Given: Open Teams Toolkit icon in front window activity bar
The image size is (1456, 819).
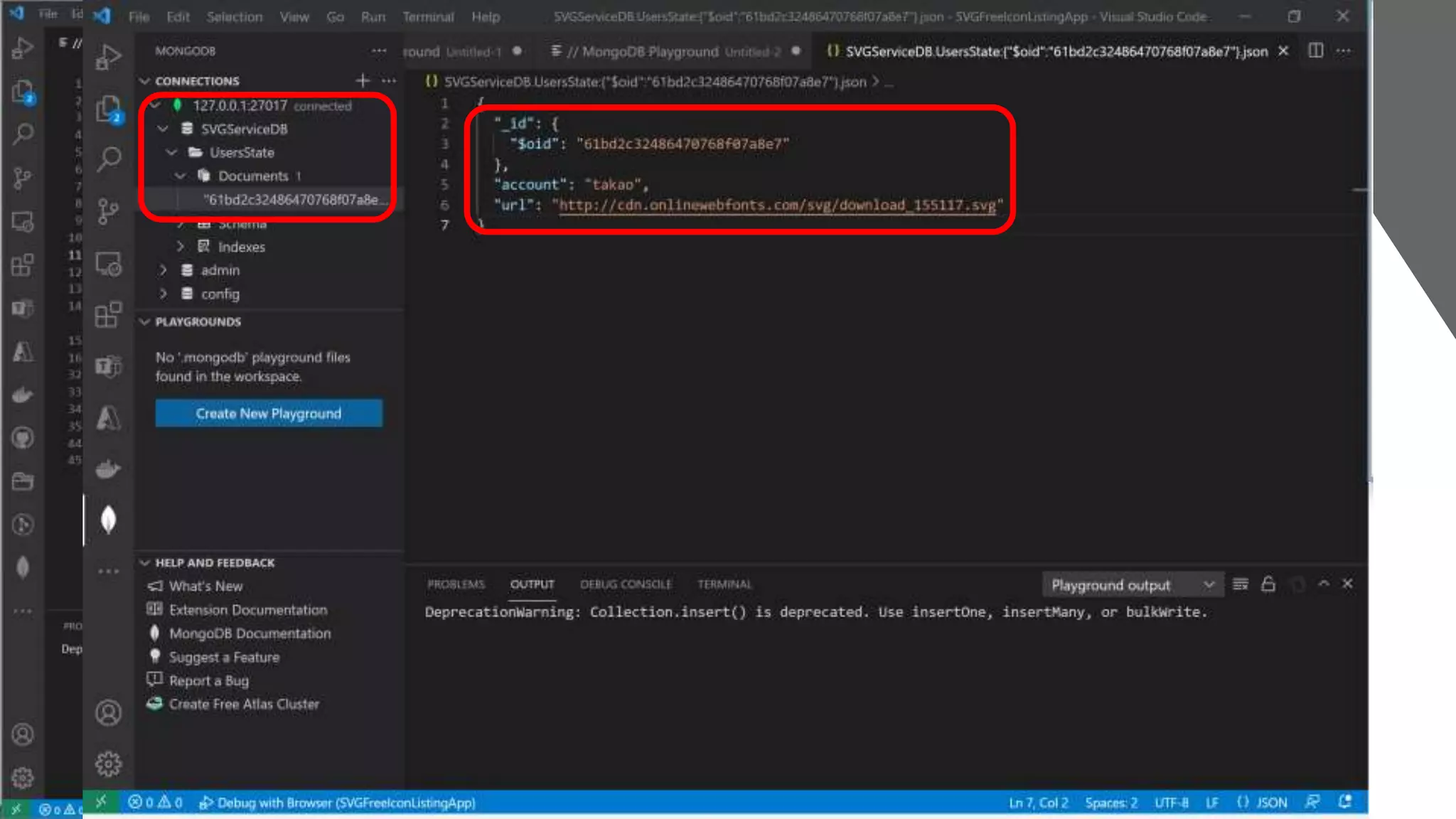Looking at the screenshot, I should pyautogui.click(x=109, y=366).
